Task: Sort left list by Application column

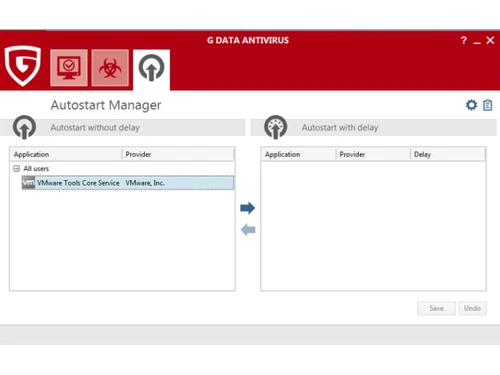Action: tap(67, 154)
